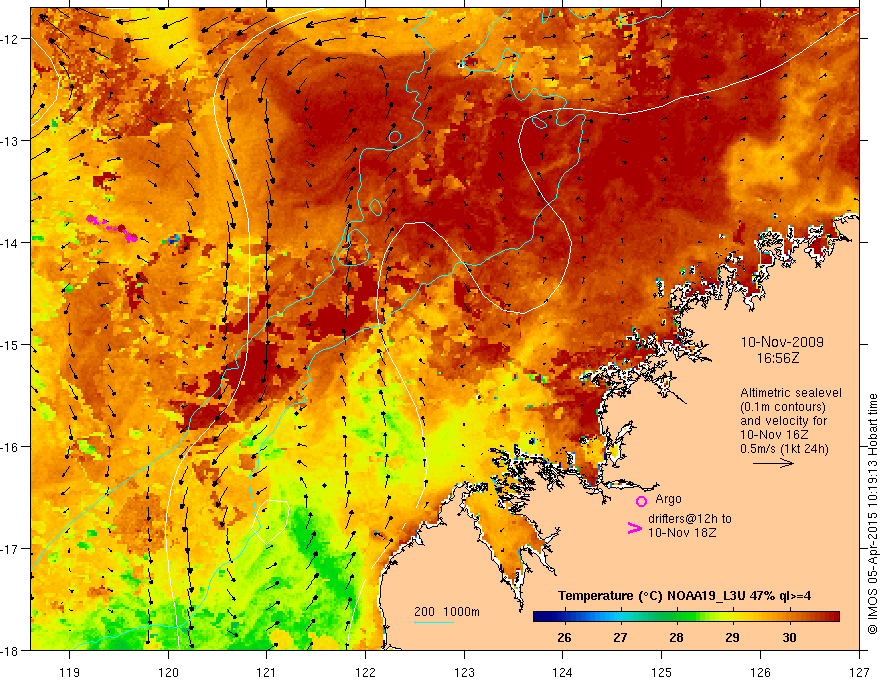
Task: Click the 'and velocity for' text
Action: click(x=783, y=421)
